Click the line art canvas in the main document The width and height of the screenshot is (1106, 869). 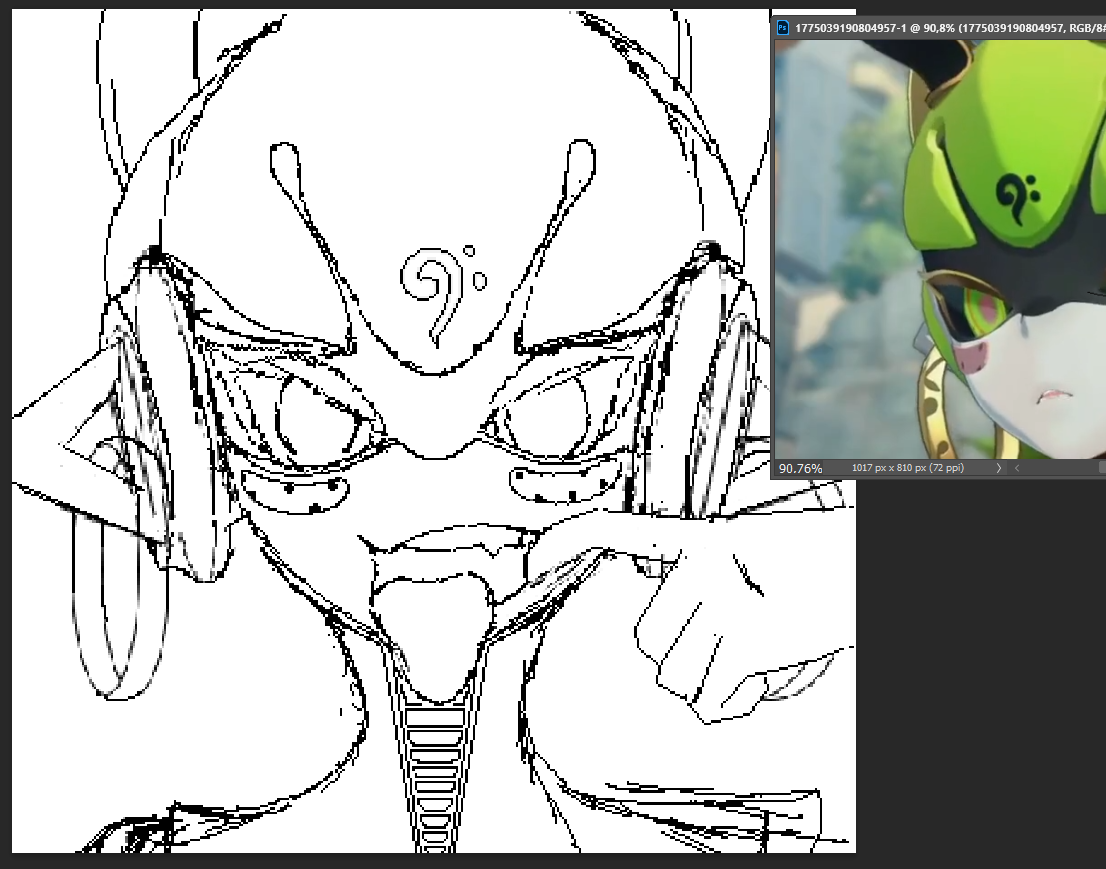coord(434,431)
